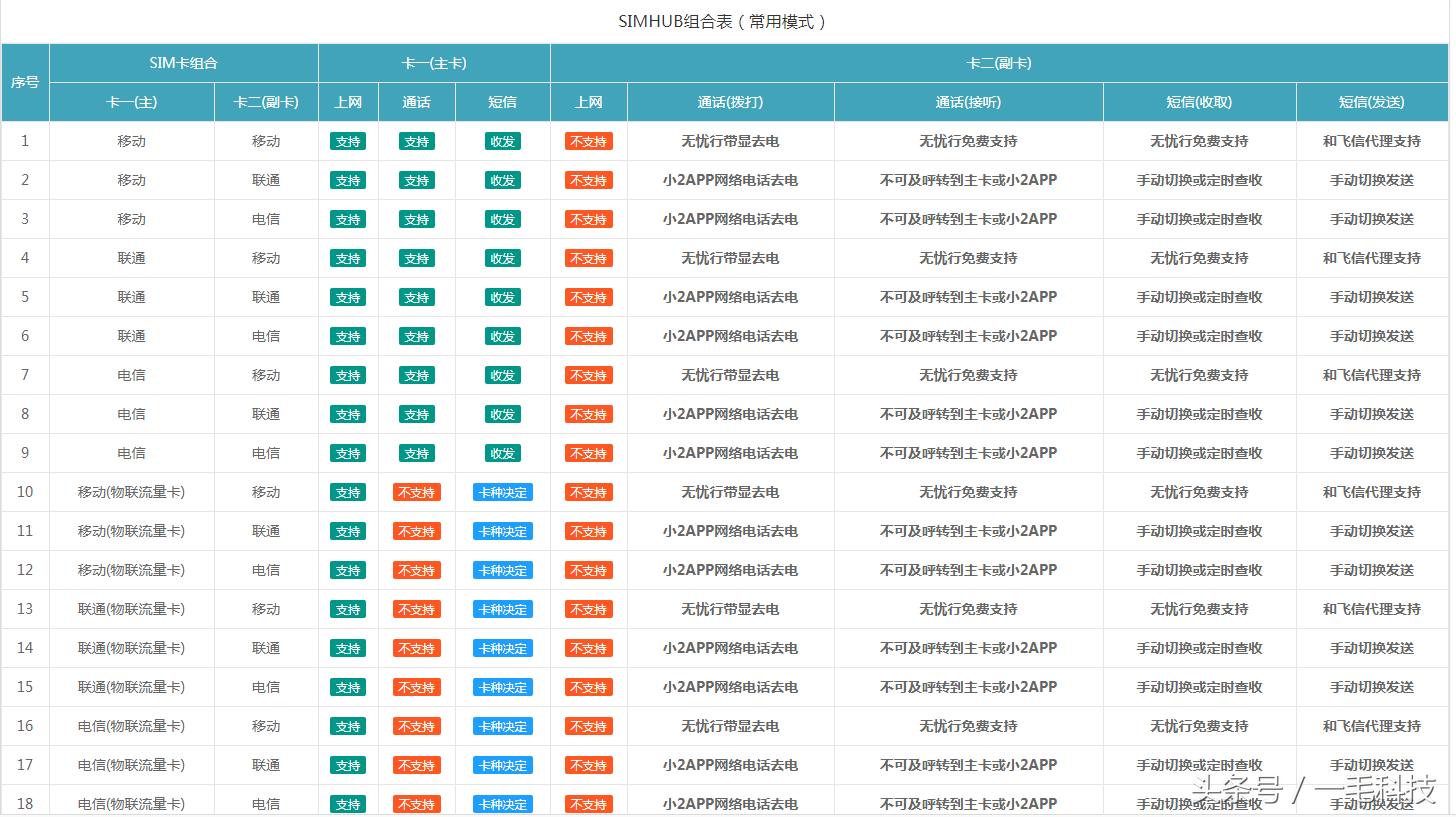Image resolution: width=1456 pixels, height=817 pixels.
Task: Toggle the 不支持 badge in row 1 卡二 上网
Action: (x=588, y=141)
